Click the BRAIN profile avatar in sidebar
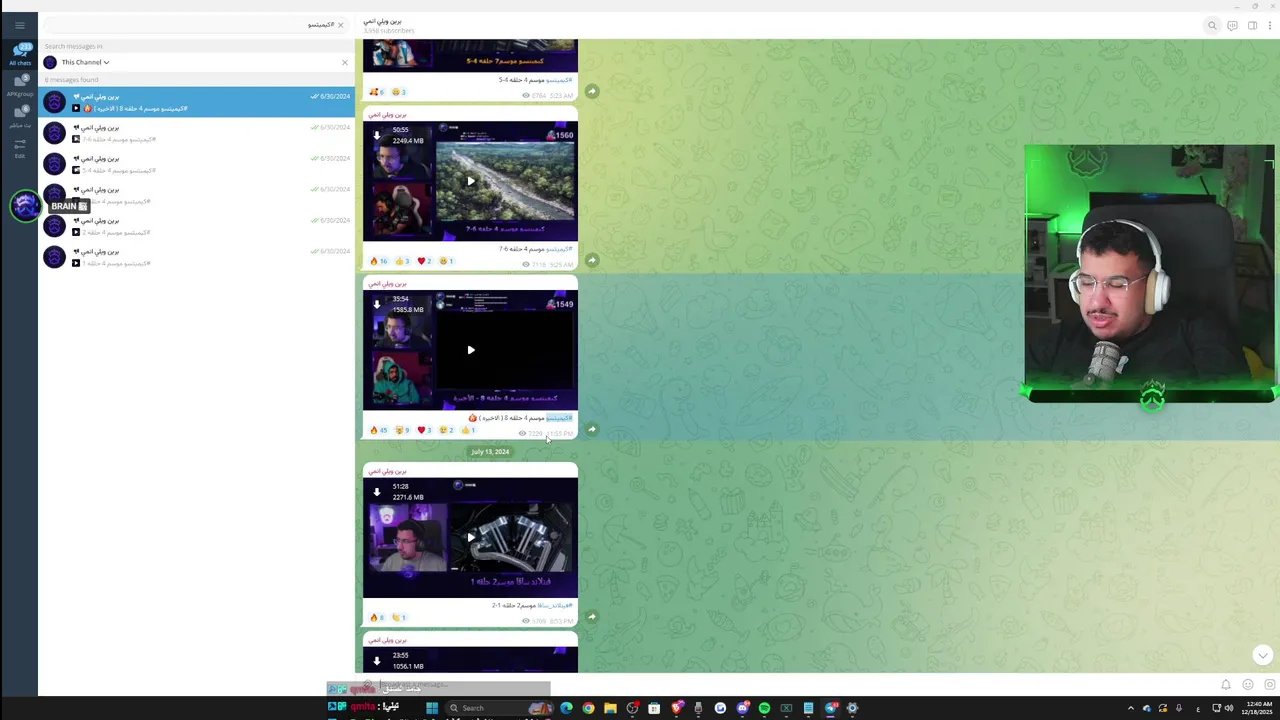The height and width of the screenshot is (720, 1280). tap(26, 205)
